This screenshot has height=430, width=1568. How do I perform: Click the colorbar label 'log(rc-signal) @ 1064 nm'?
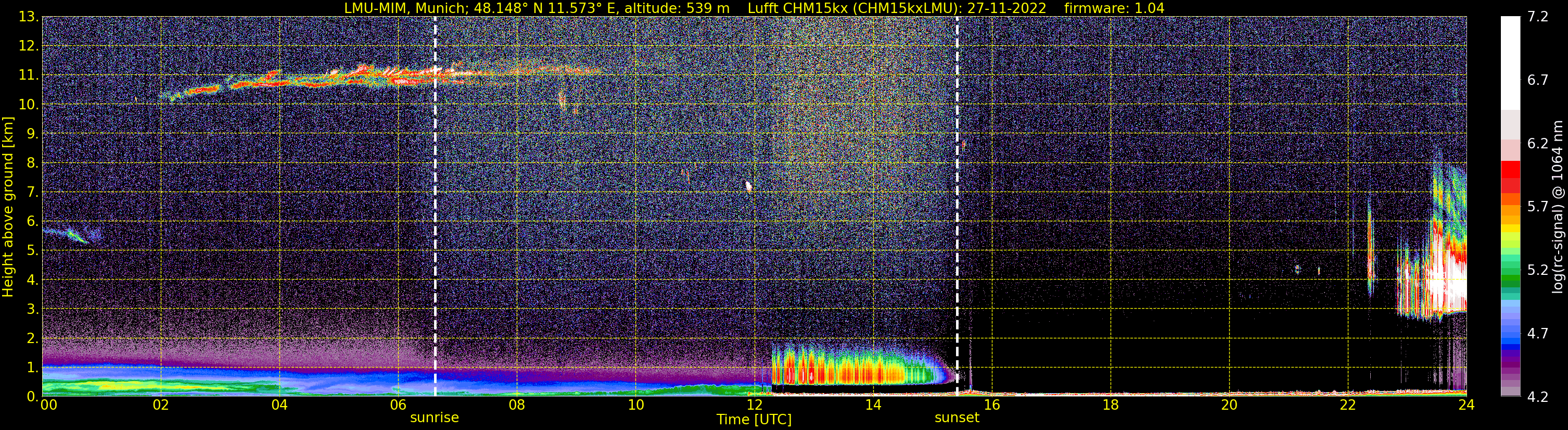1558,207
